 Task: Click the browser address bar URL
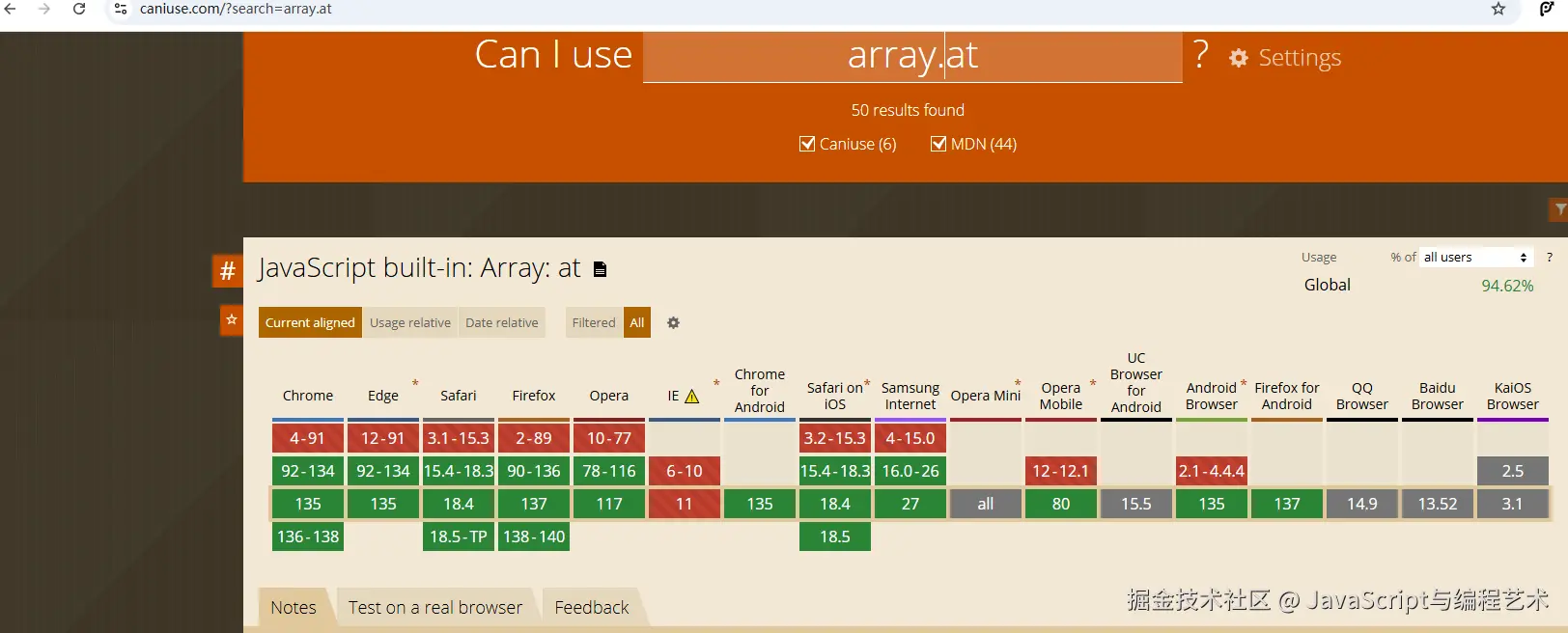pos(236,9)
